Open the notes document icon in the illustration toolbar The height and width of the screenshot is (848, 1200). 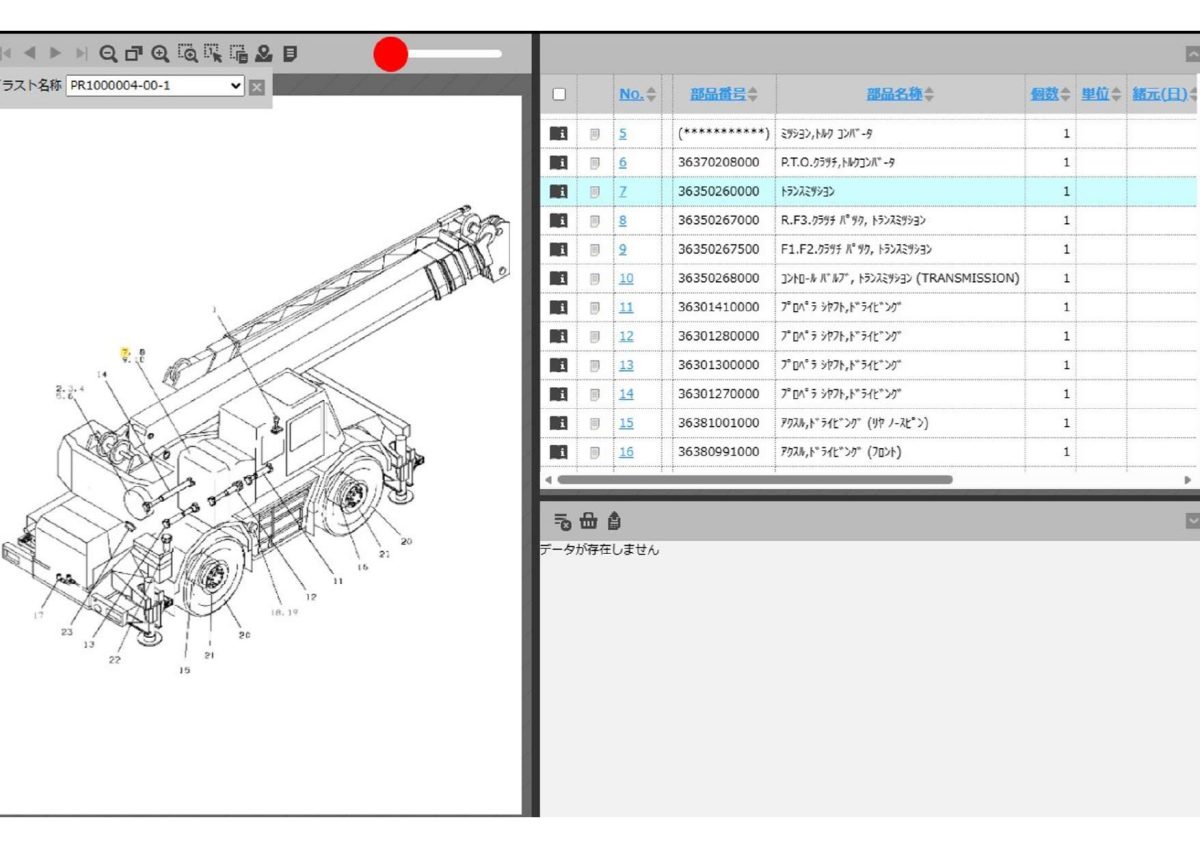pos(290,54)
